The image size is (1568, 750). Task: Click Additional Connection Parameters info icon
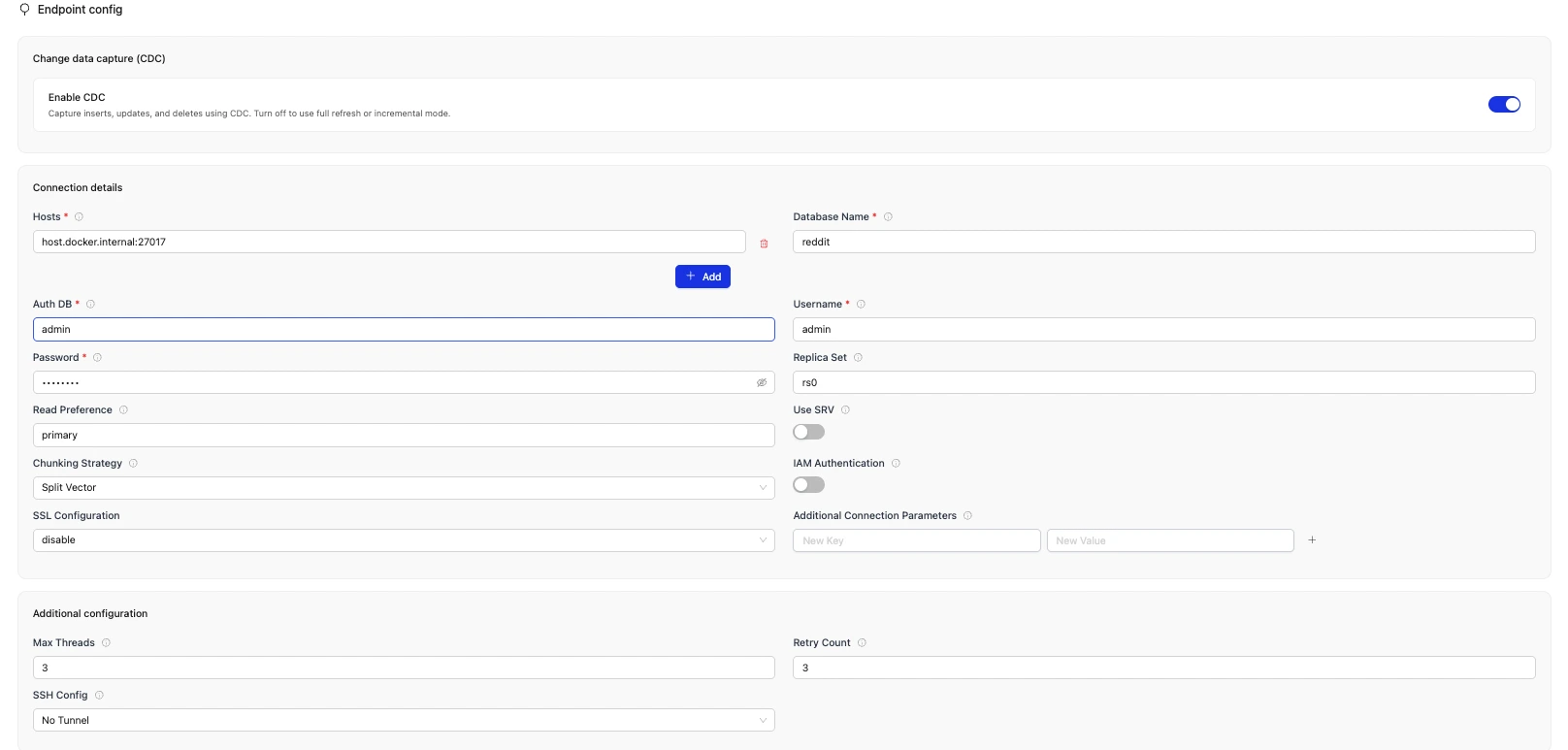point(967,516)
